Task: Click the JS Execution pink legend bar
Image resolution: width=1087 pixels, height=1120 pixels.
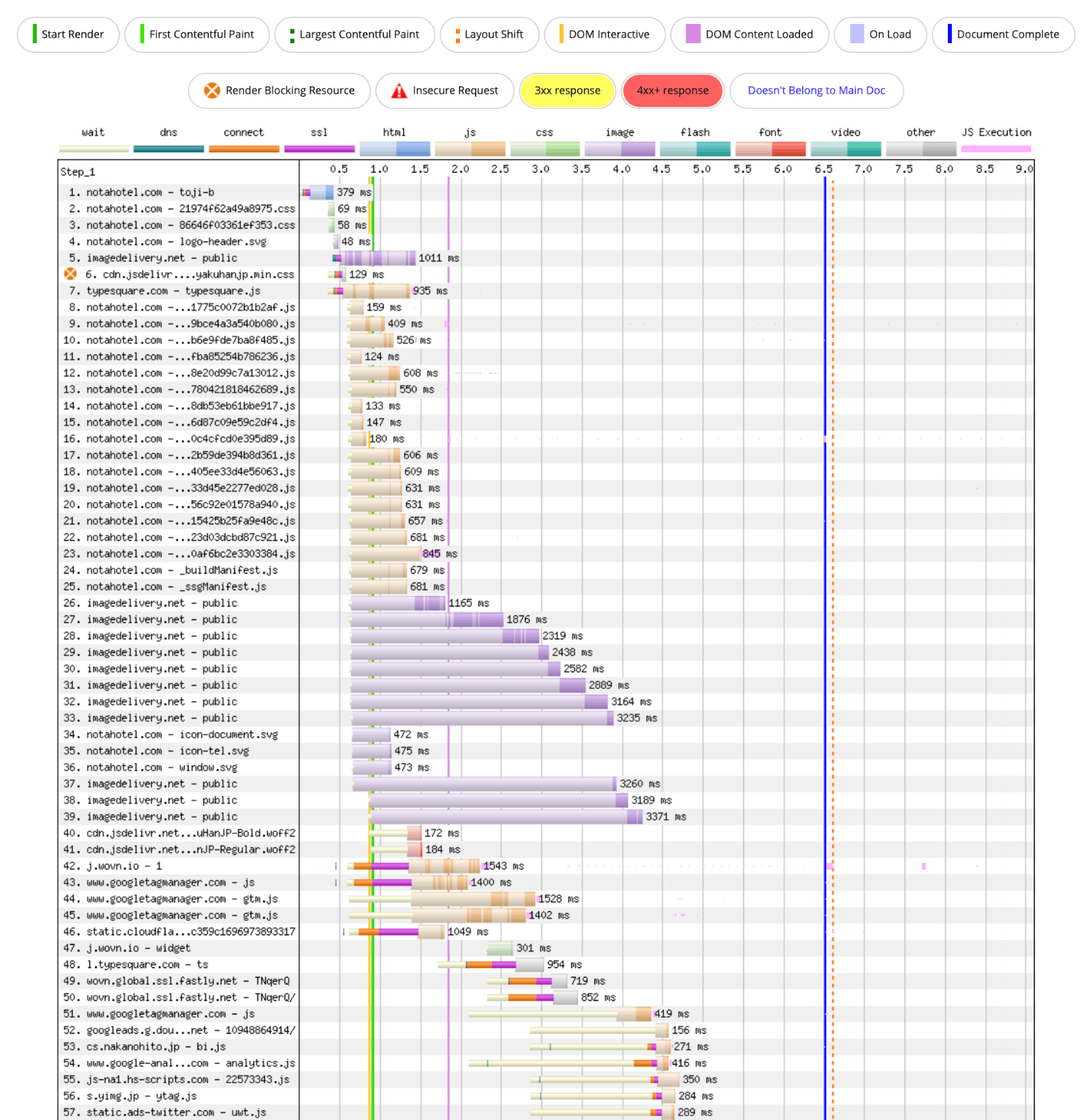Action: point(996,149)
